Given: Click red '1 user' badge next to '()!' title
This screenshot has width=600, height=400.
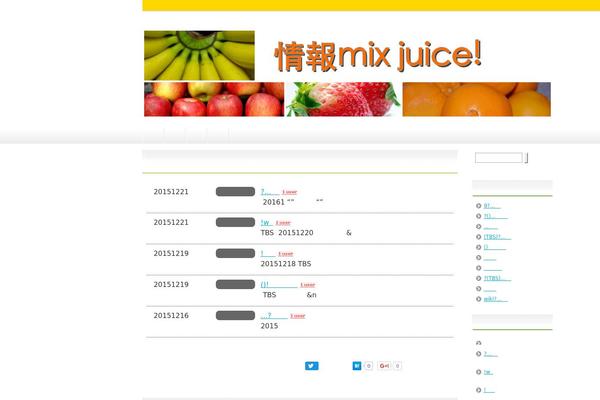Looking at the screenshot, I should click(308, 285).
